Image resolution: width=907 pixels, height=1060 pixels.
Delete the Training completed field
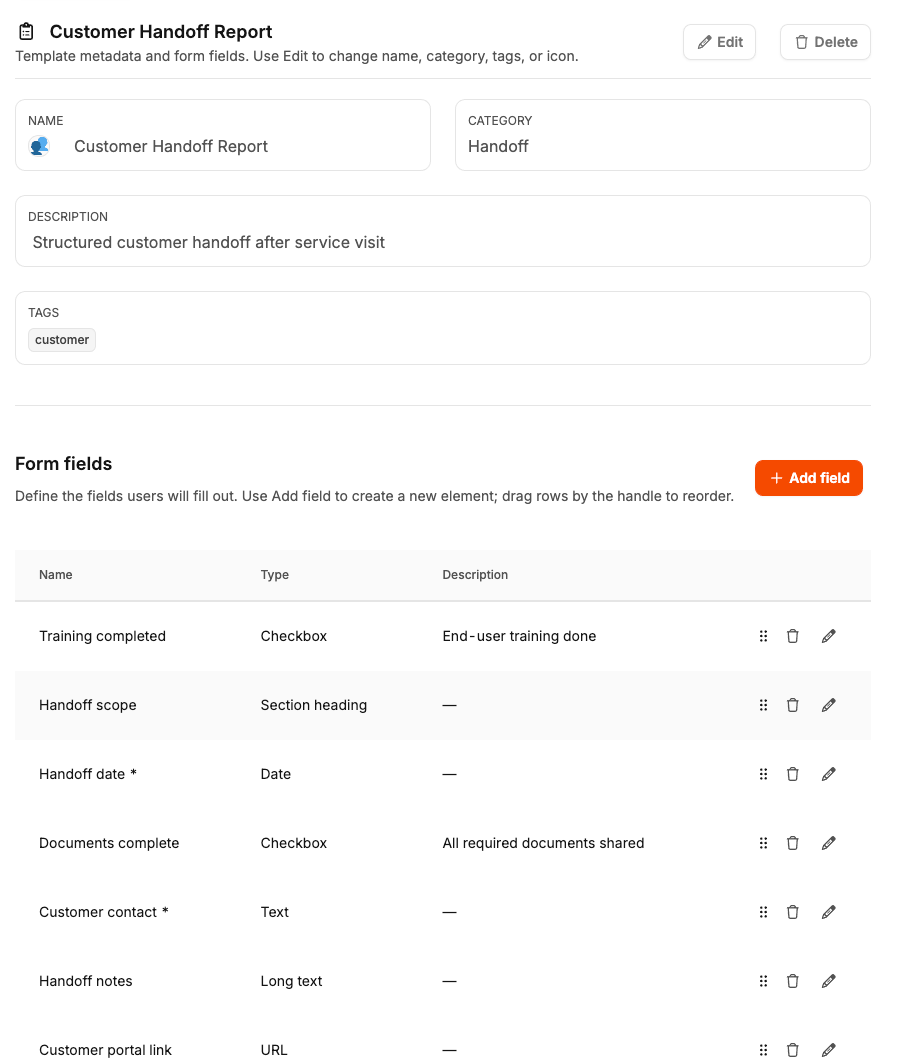tap(793, 636)
